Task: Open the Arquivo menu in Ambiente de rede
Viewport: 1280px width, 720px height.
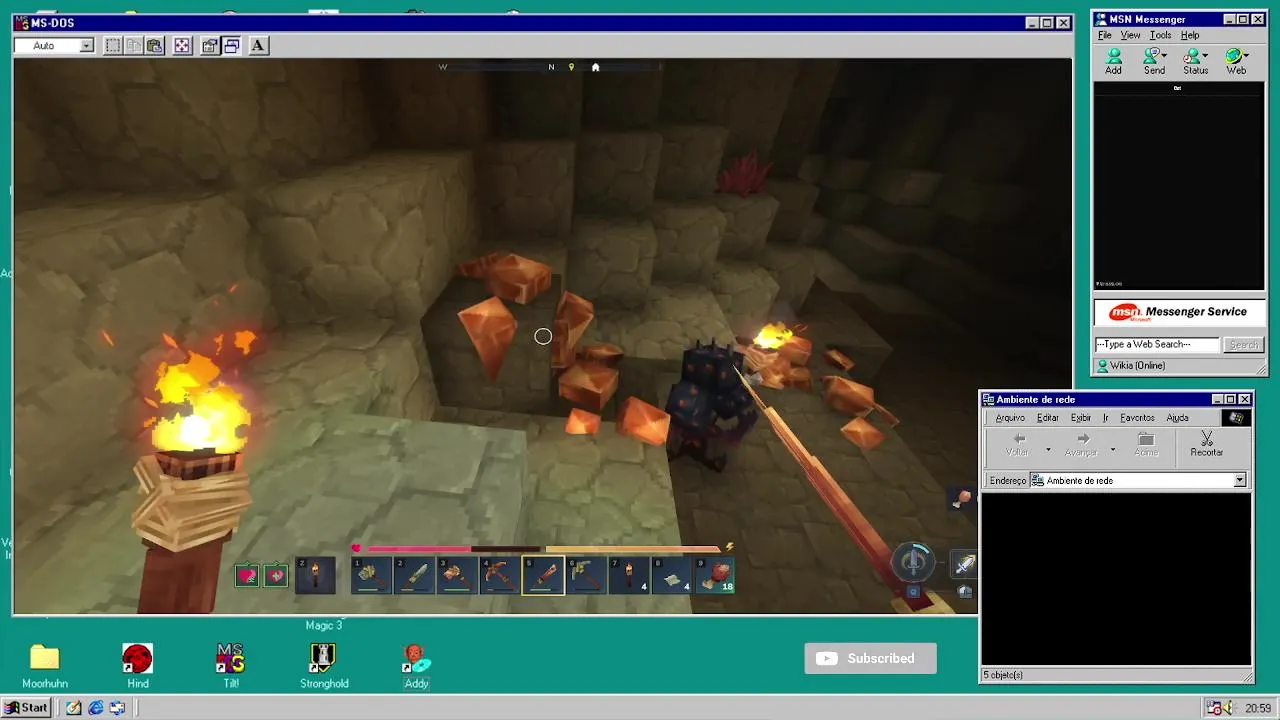Action: click(x=1010, y=418)
